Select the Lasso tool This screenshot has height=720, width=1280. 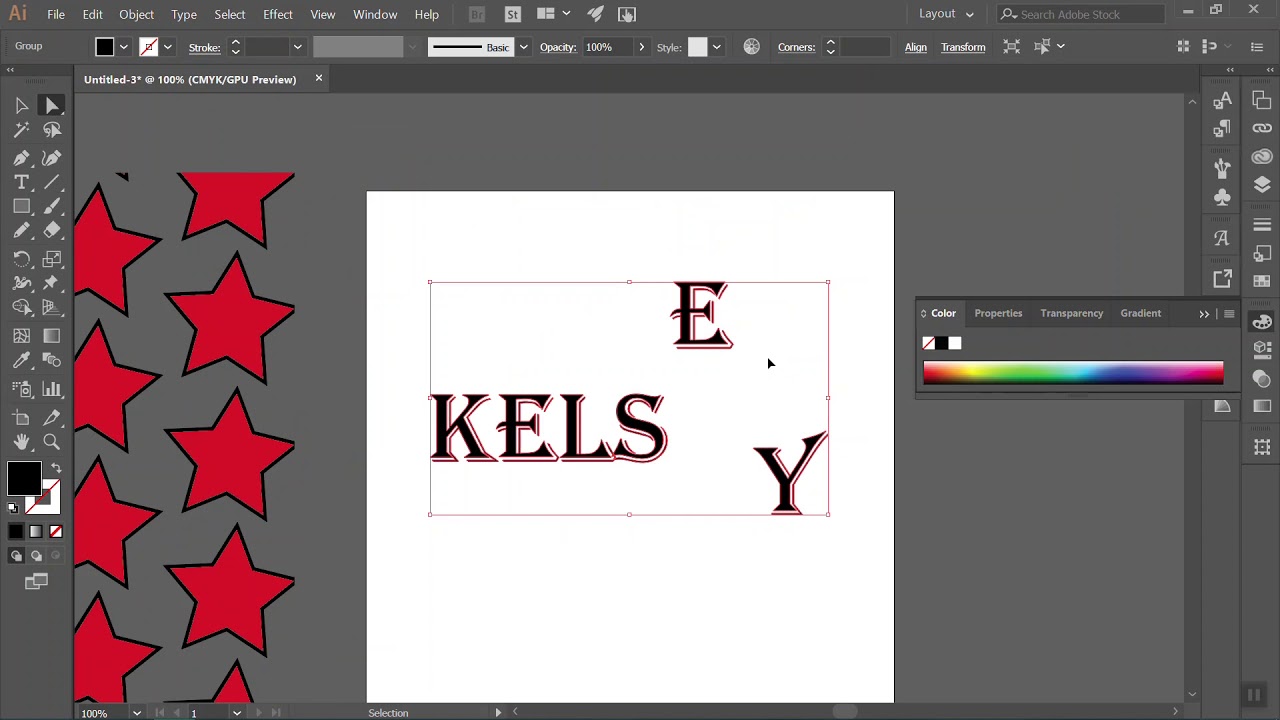(x=52, y=130)
